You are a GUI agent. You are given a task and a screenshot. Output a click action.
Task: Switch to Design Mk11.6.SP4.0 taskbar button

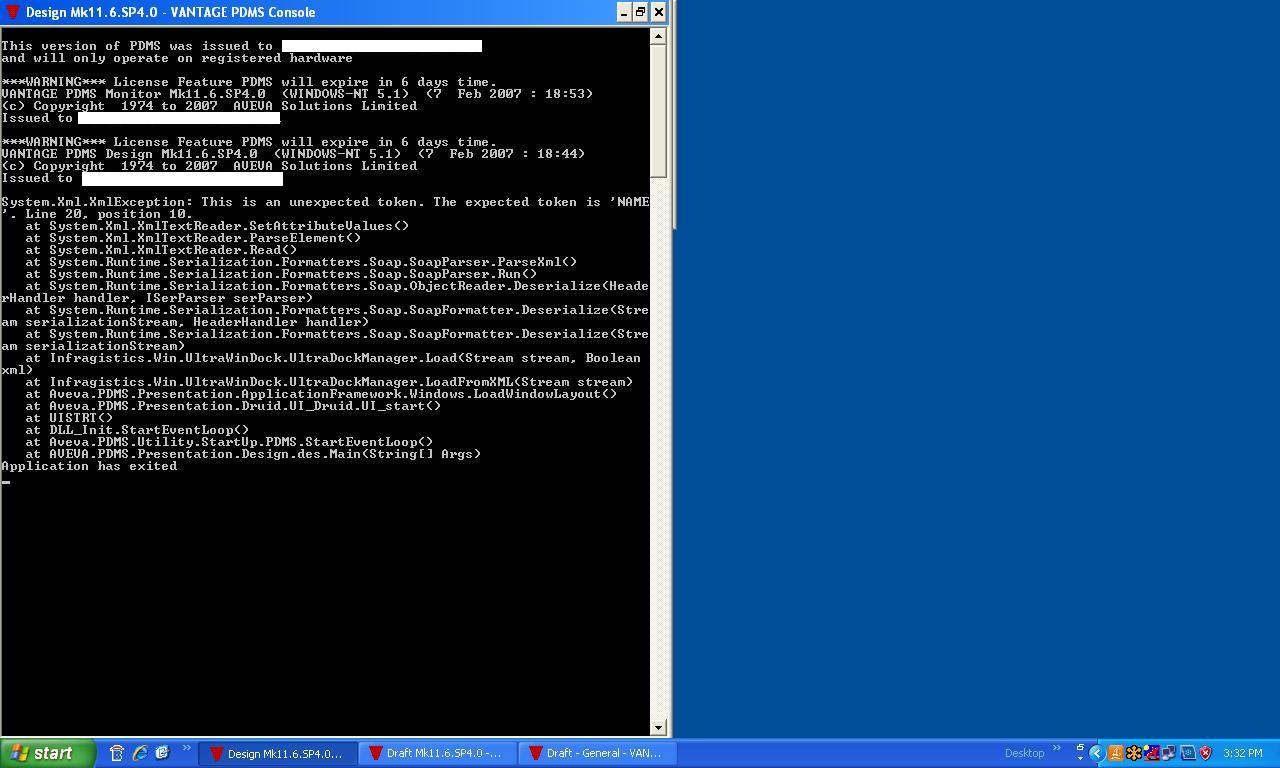[277, 753]
